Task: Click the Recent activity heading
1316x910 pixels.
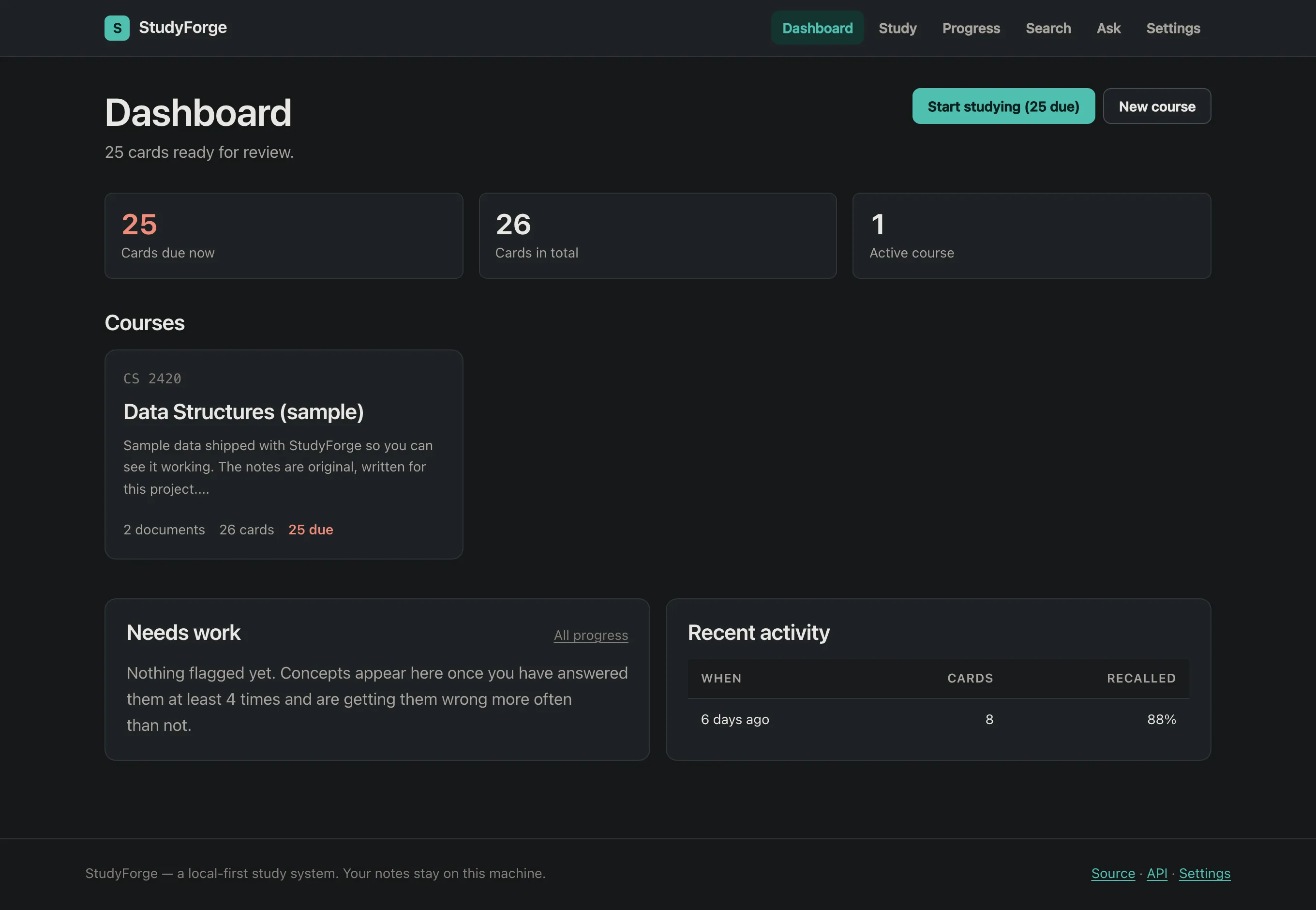Action: (x=759, y=632)
